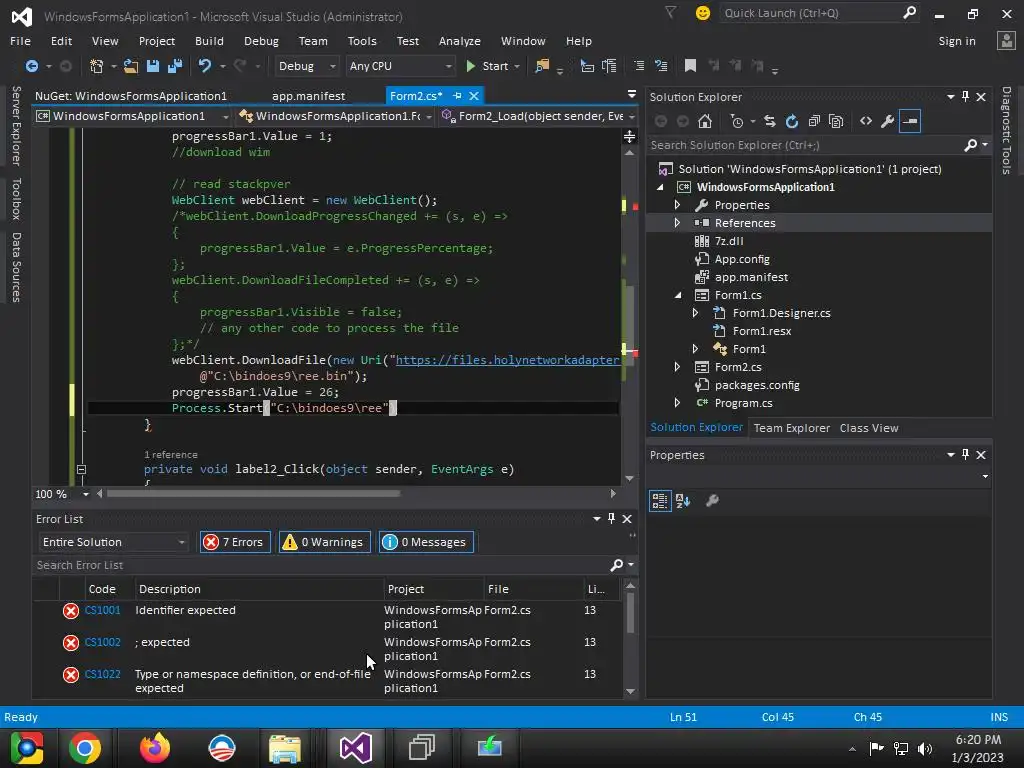Toggle auto-hide pin on Solution Explorer

[x=965, y=97]
